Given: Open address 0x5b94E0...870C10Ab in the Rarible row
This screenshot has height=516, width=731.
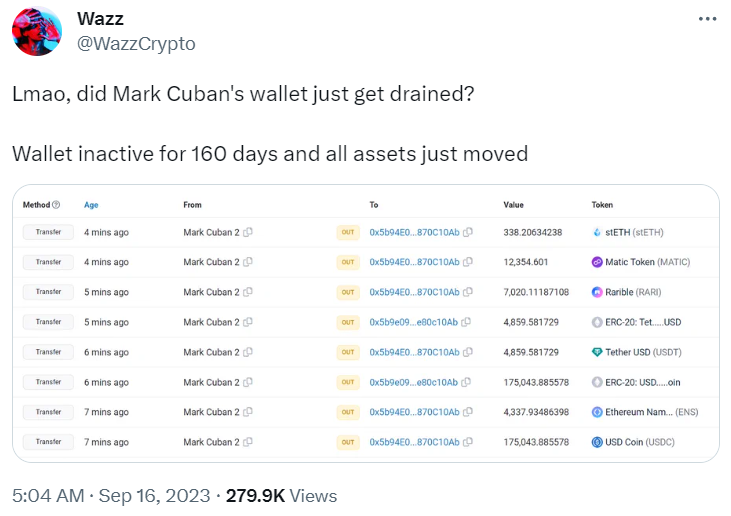Looking at the screenshot, I should tap(414, 292).
